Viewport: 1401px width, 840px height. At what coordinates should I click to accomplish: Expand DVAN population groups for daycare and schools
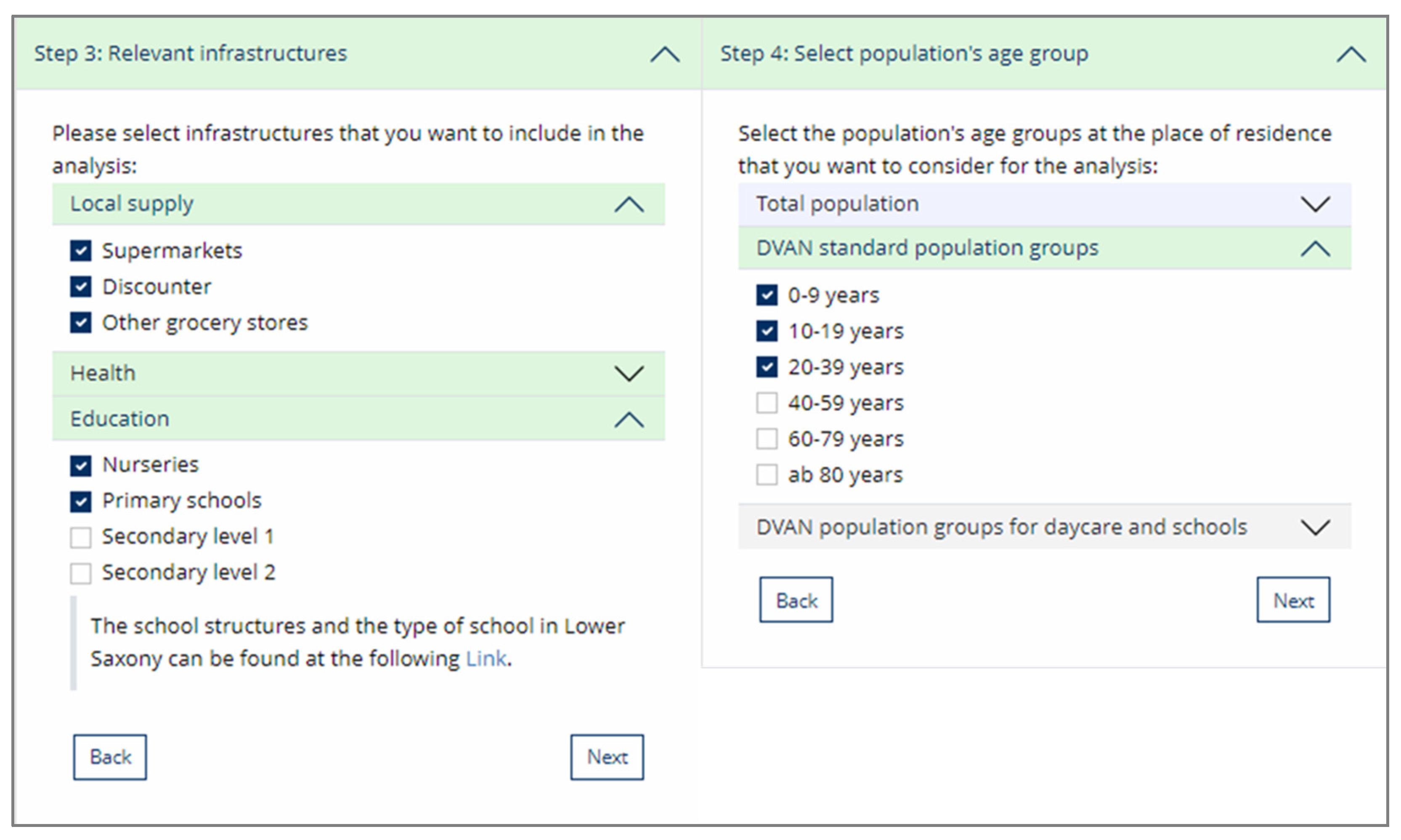tap(1314, 527)
